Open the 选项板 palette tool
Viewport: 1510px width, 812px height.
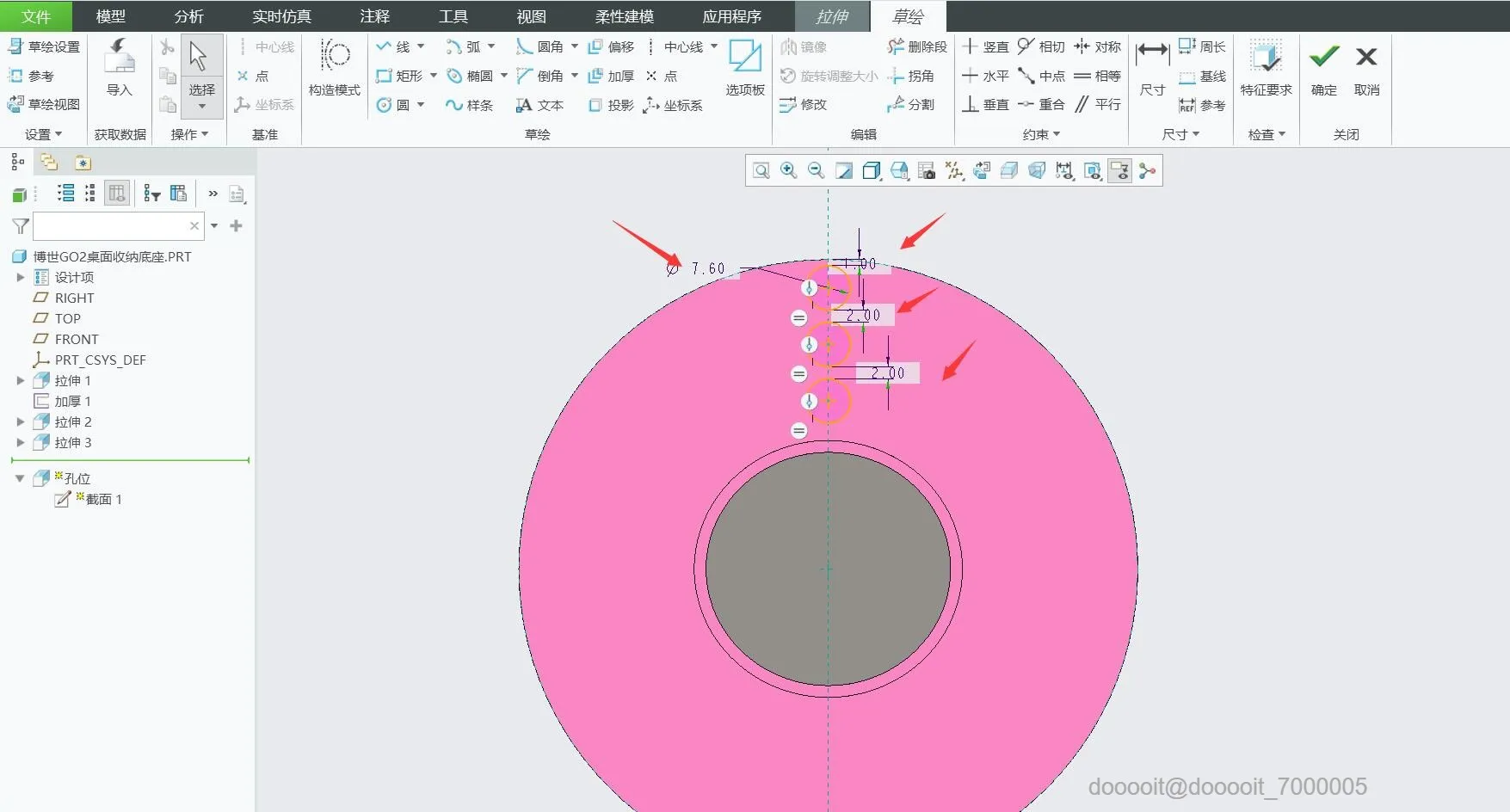(x=745, y=69)
